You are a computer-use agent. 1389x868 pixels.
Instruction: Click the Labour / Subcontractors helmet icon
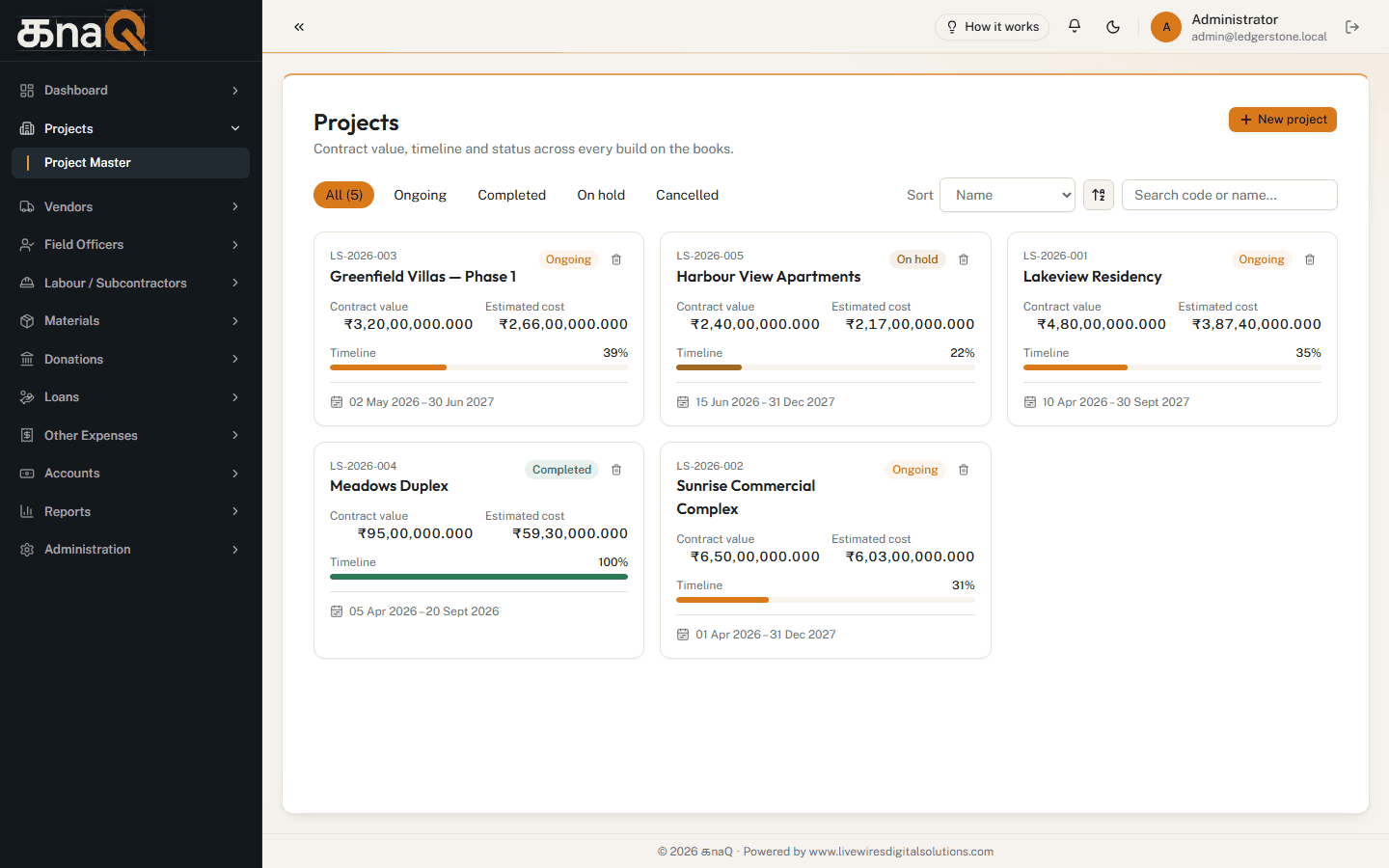tap(27, 283)
